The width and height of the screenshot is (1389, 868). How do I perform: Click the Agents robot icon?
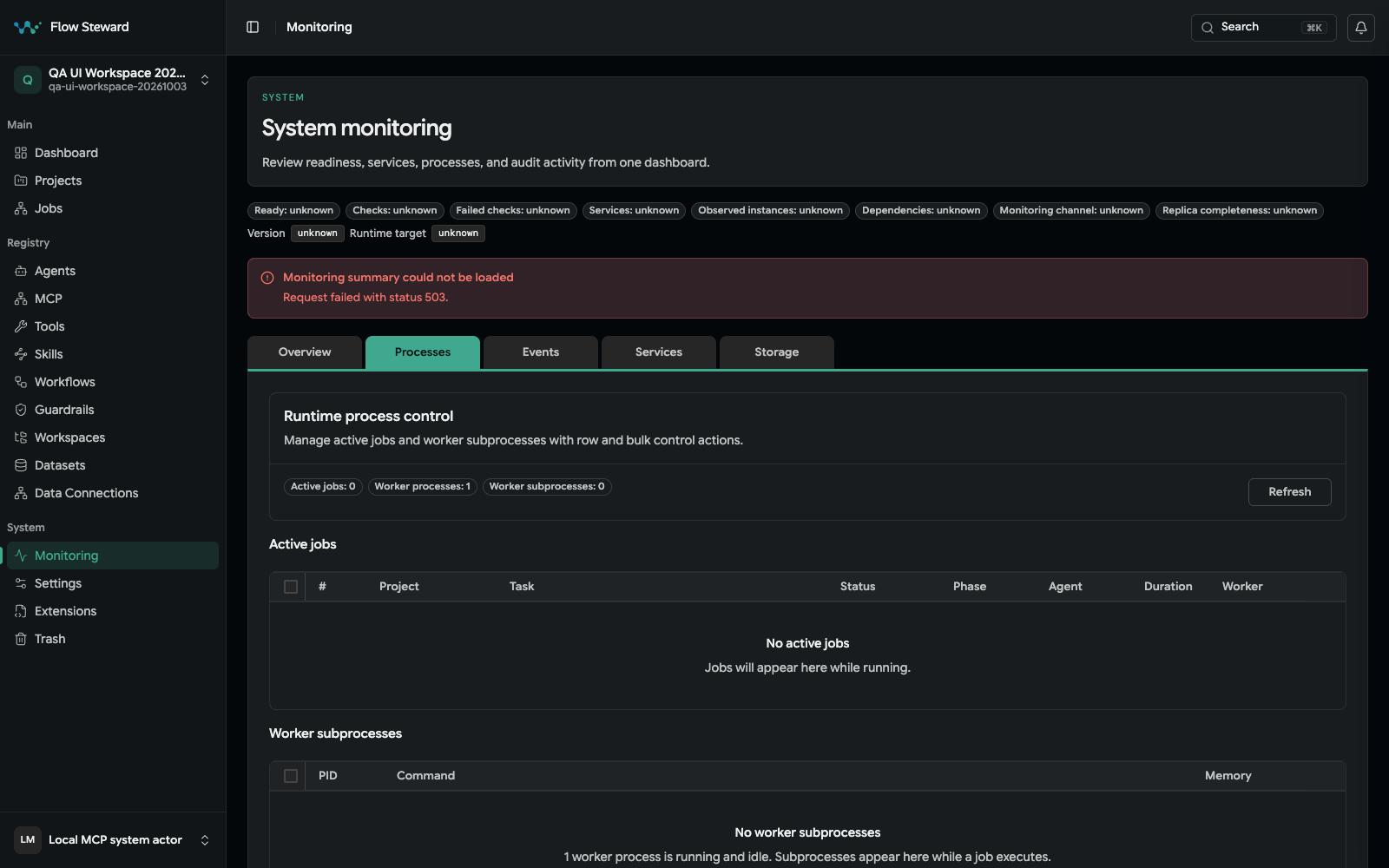point(21,271)
